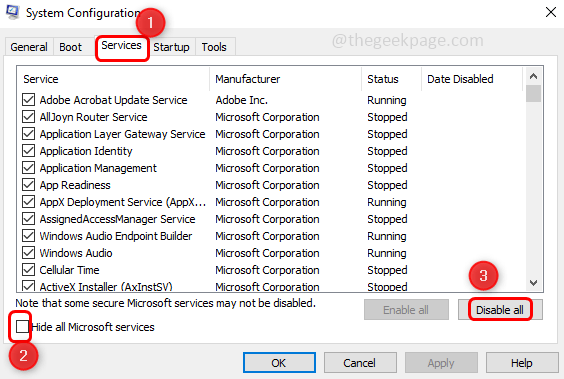
Task: Click the scrollbar up arrow
Action: tap(533, 76)
